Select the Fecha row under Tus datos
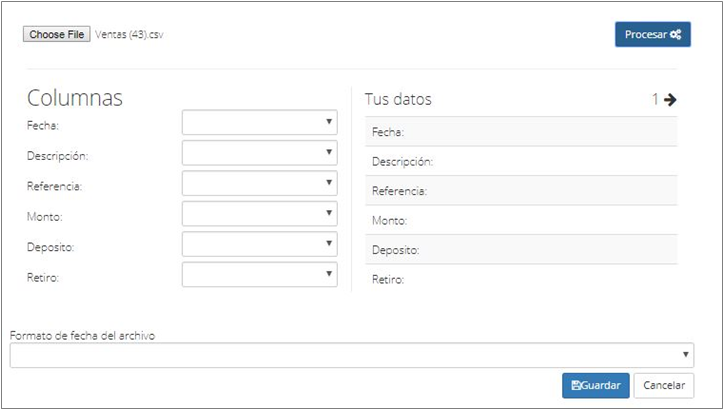 pos(521,132)
